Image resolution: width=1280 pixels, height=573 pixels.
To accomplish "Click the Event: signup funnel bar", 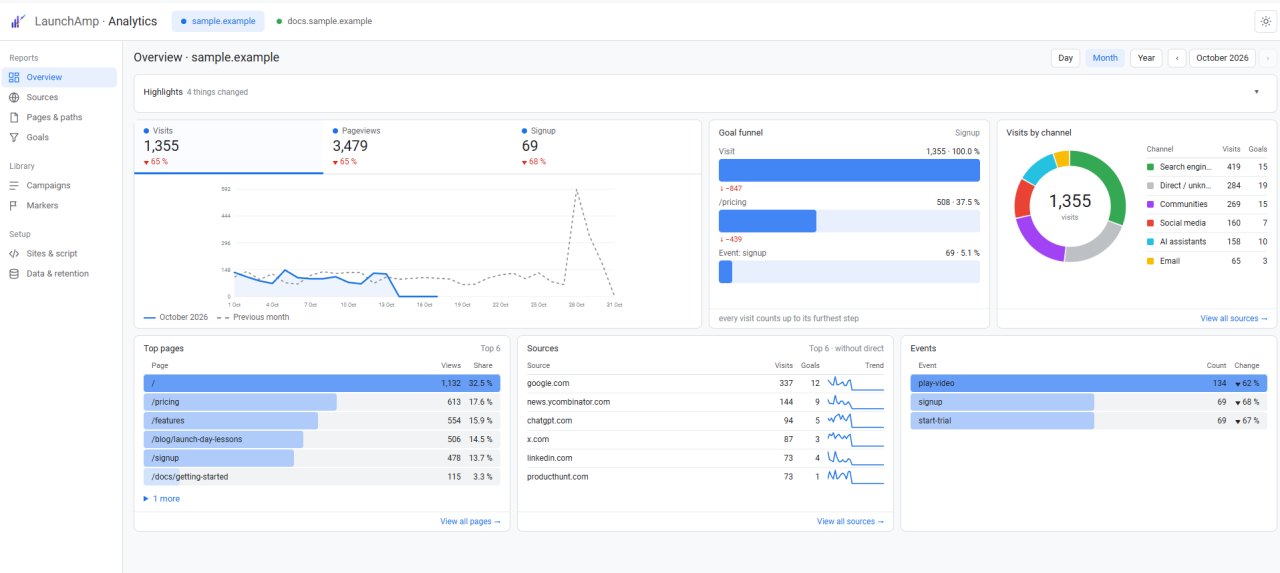I will click(849, 272).
